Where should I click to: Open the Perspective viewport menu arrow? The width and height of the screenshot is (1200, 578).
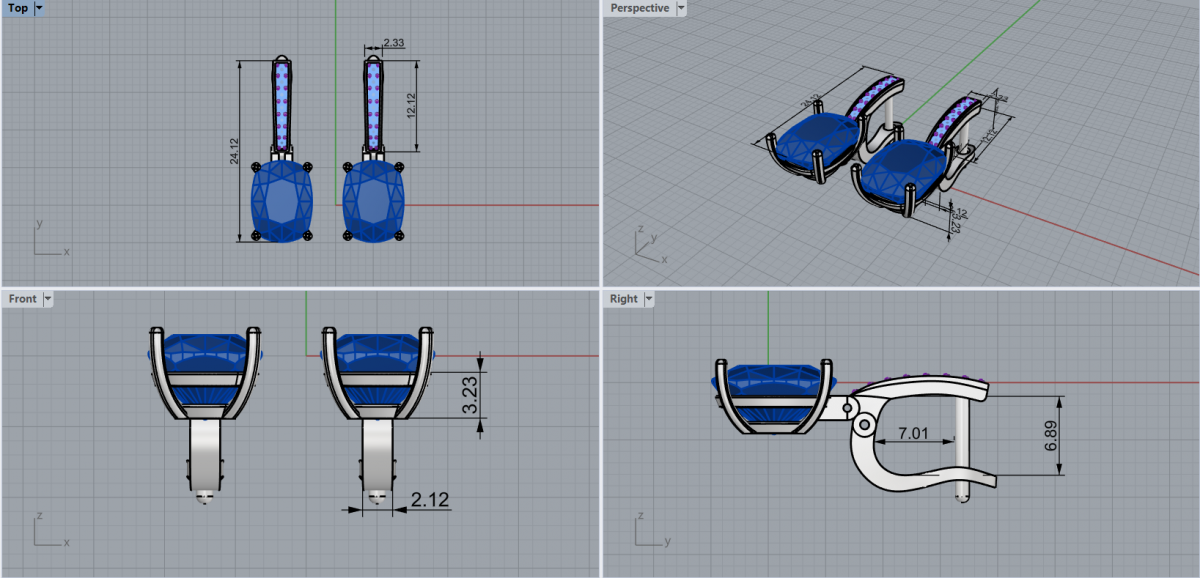coord(681,8)
